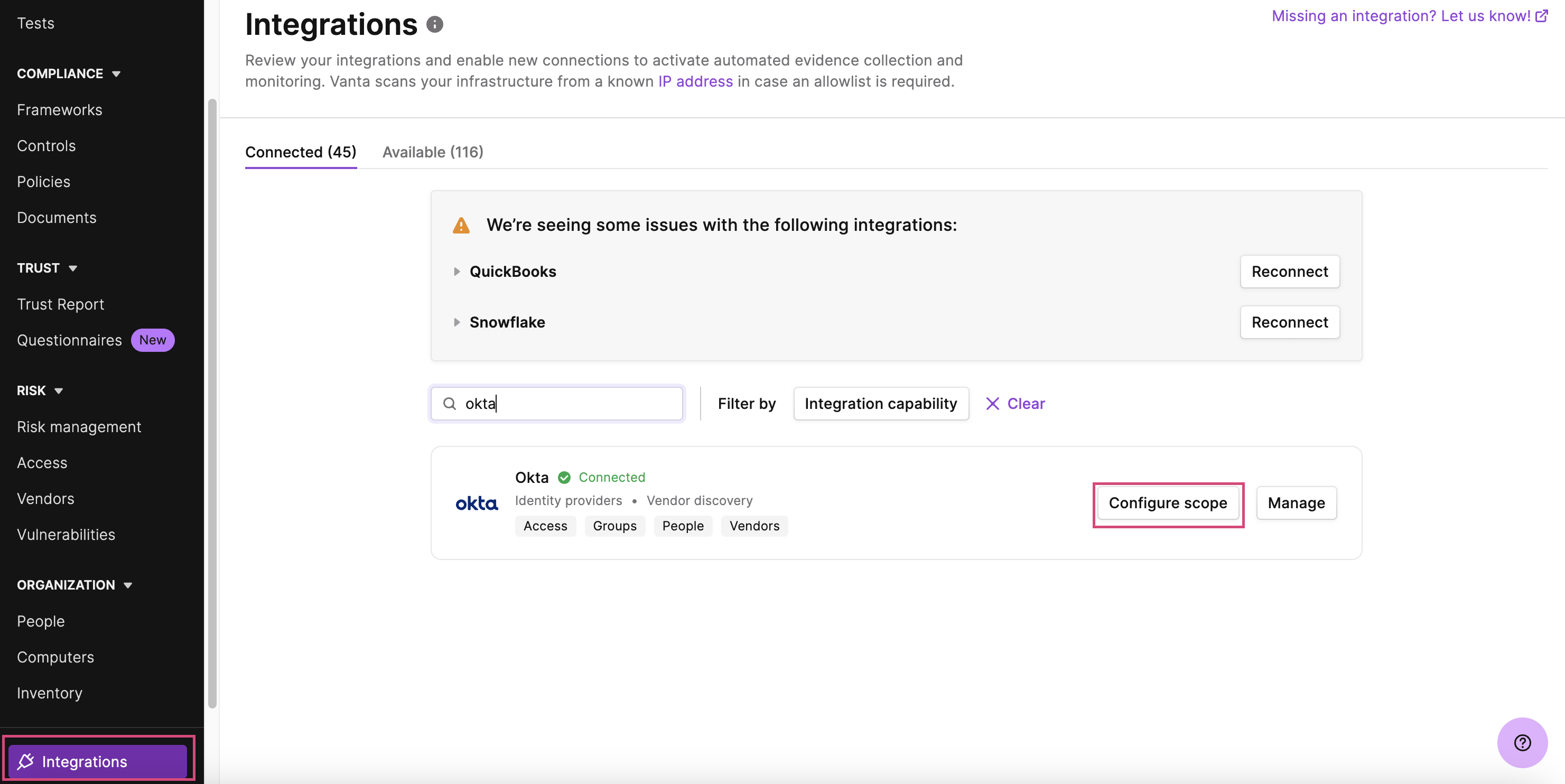1565x784 pixels.
Task: Open the Integration capability filter dropdown
Action: pyautogui.click(x=880, y=404)
